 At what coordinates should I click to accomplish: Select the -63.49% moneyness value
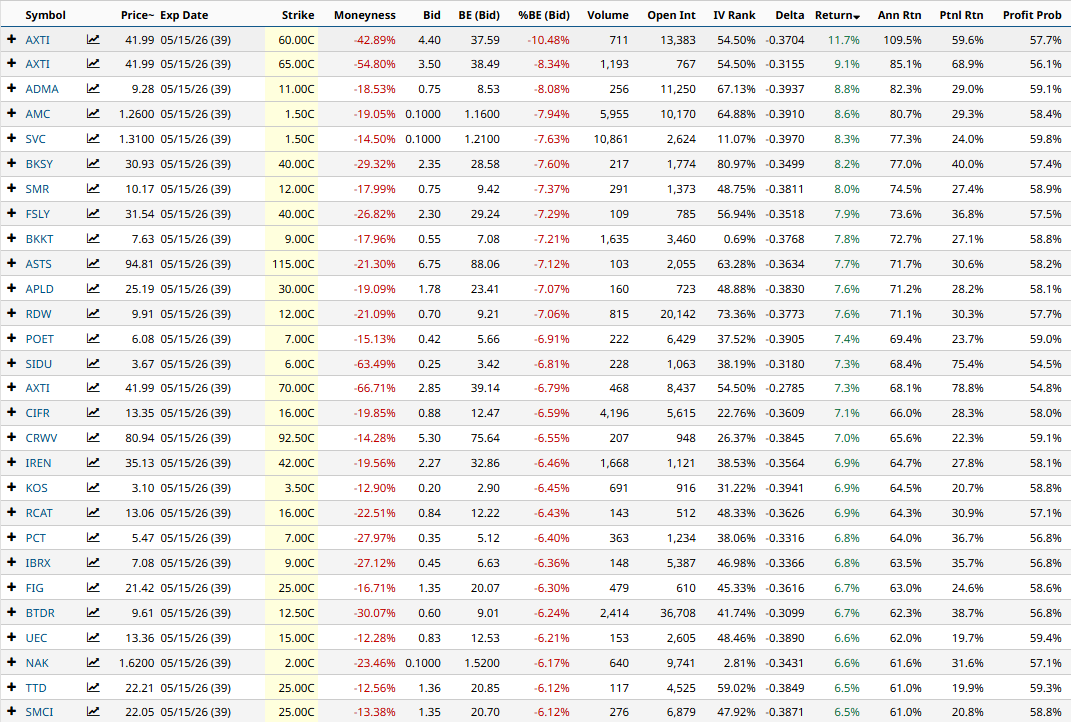(x=374, y=364)
